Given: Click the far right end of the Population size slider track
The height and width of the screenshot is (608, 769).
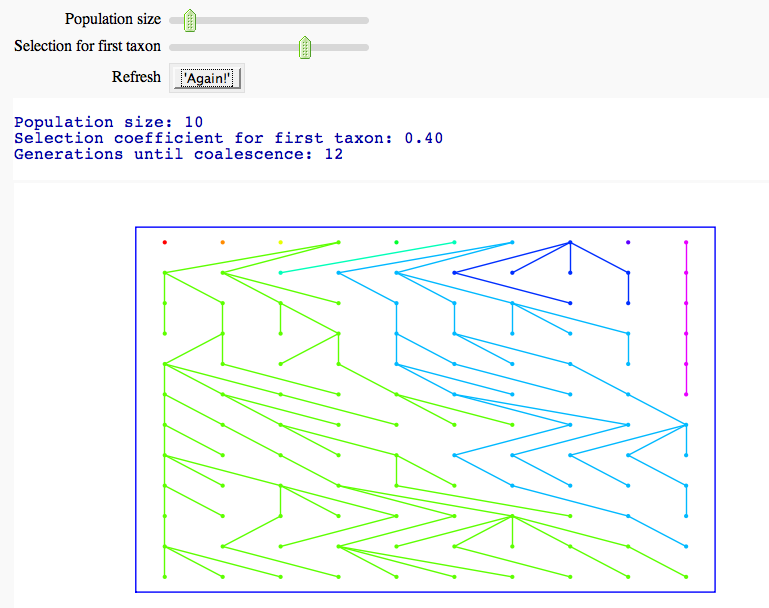Looking at the screenshot, I should pos(366,20).
